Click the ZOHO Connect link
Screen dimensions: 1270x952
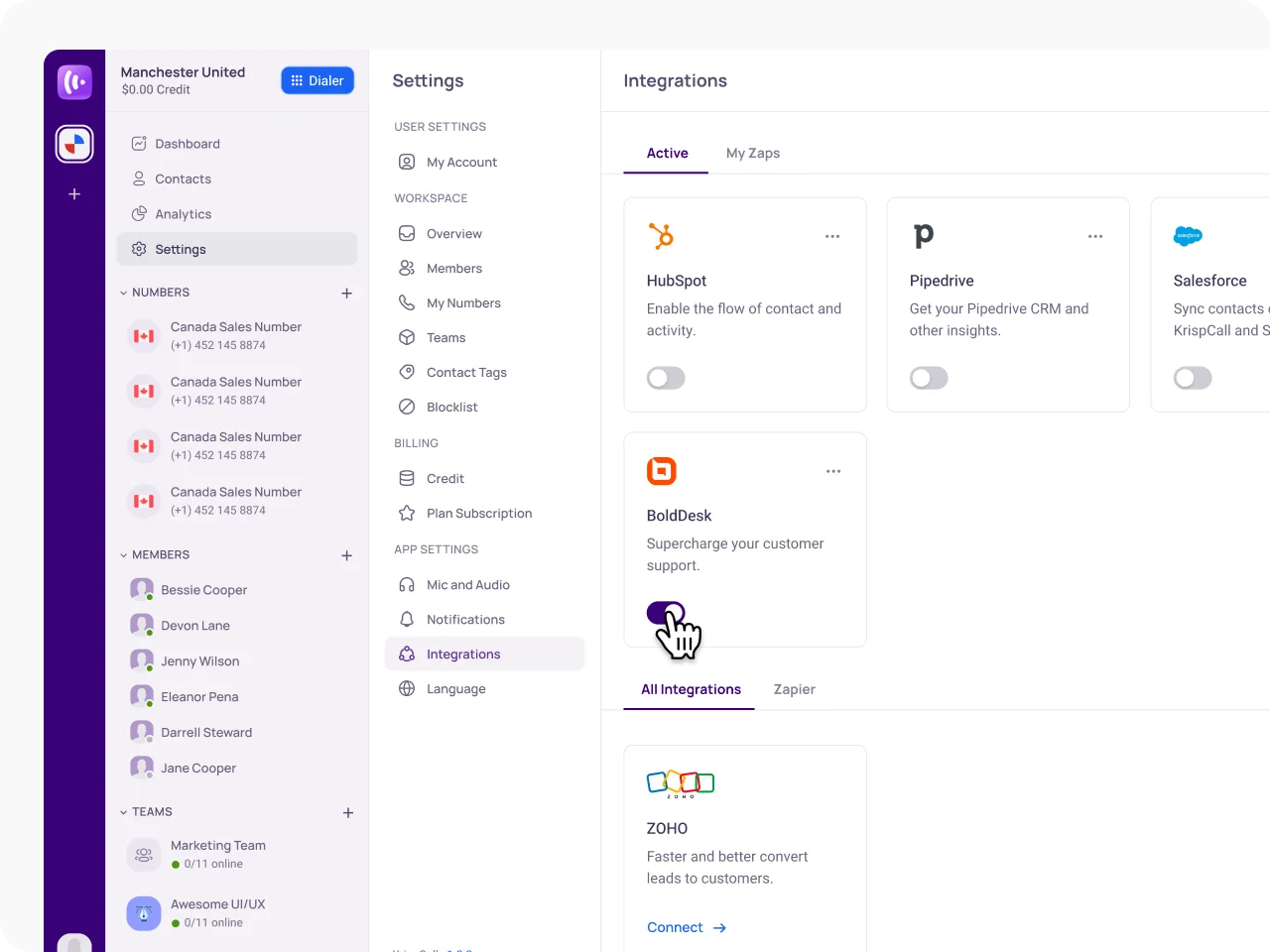click(687, 928)
